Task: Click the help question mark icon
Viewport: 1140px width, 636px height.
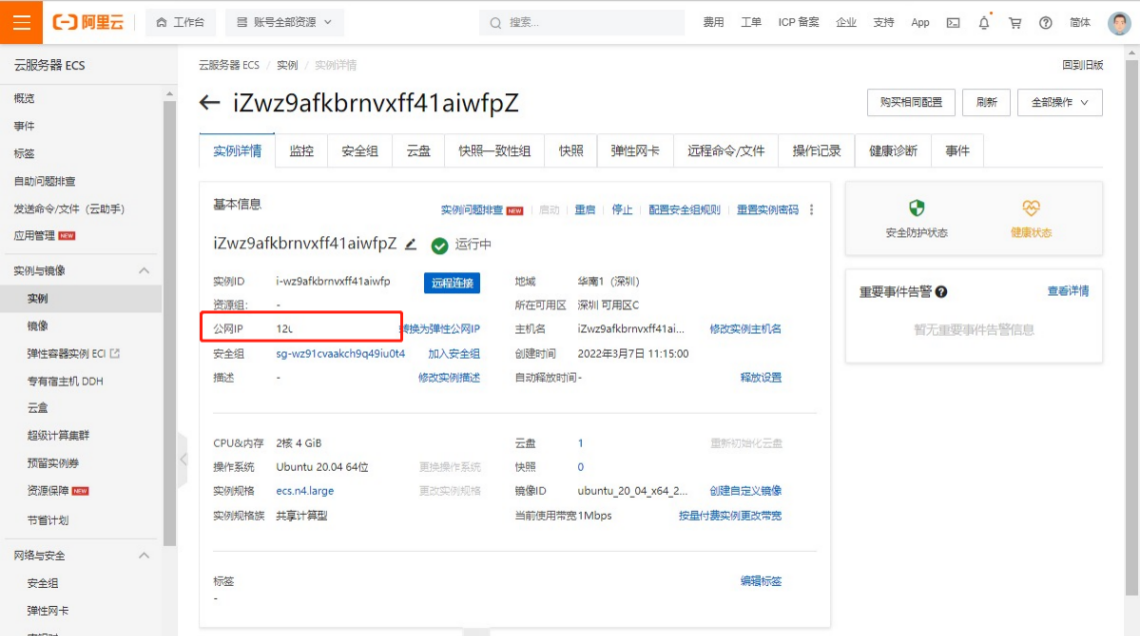Action: tap(1046, 22)
